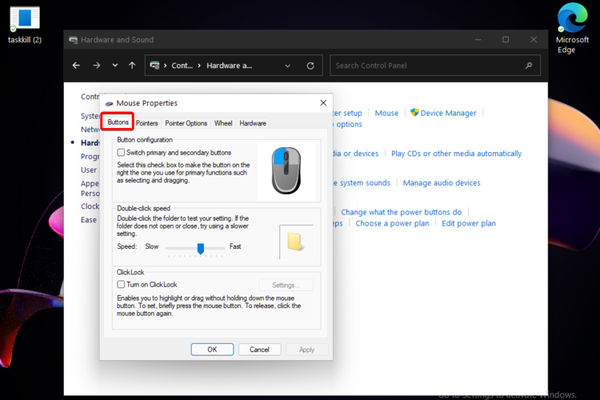Select the Wheel tab
The height and width of the screenshot is (400, 600).
223,123
